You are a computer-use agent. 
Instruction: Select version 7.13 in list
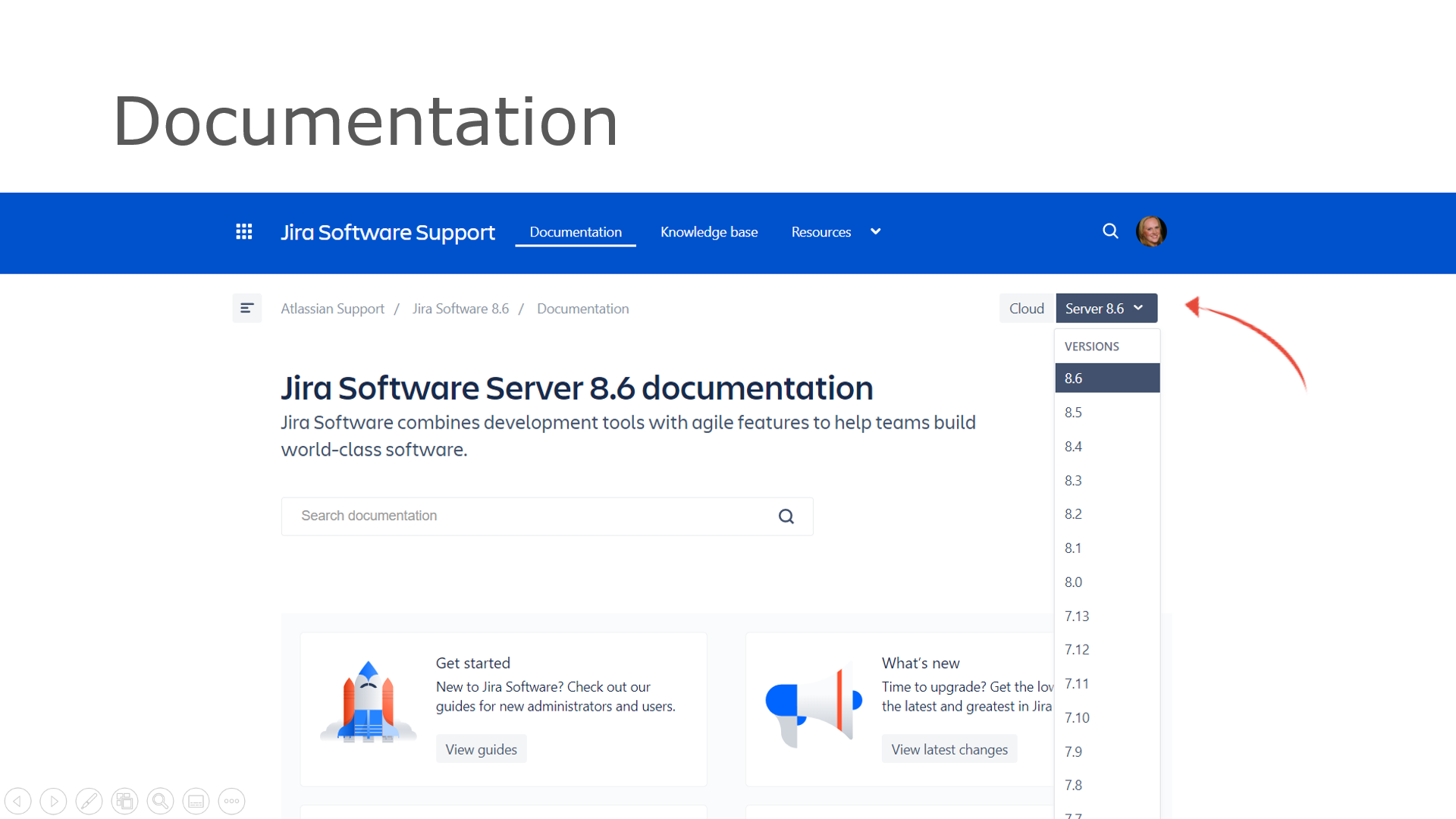[x=1107, y=616]
